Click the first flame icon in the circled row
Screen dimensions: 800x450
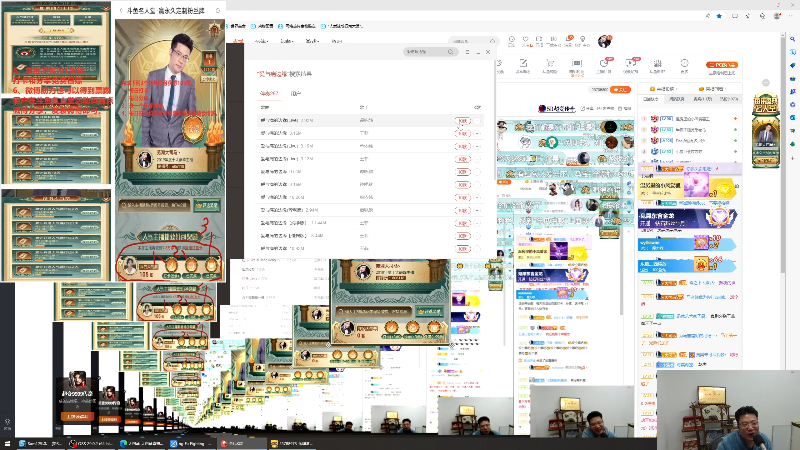(x=171, y=266)
